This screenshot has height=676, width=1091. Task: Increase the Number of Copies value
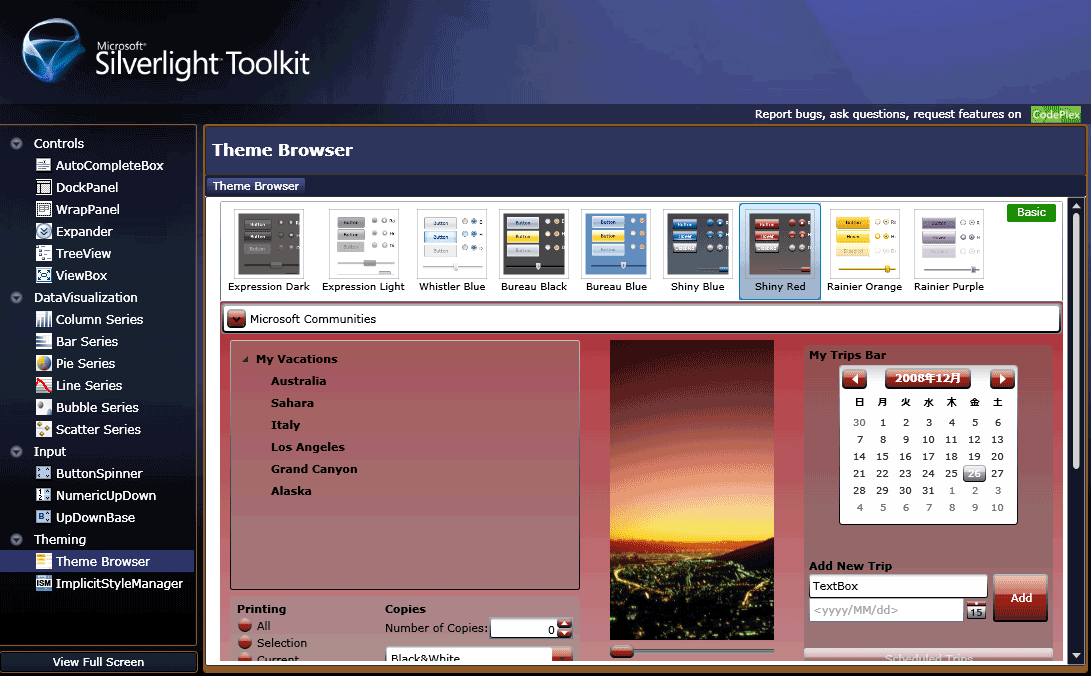(565, 623)
